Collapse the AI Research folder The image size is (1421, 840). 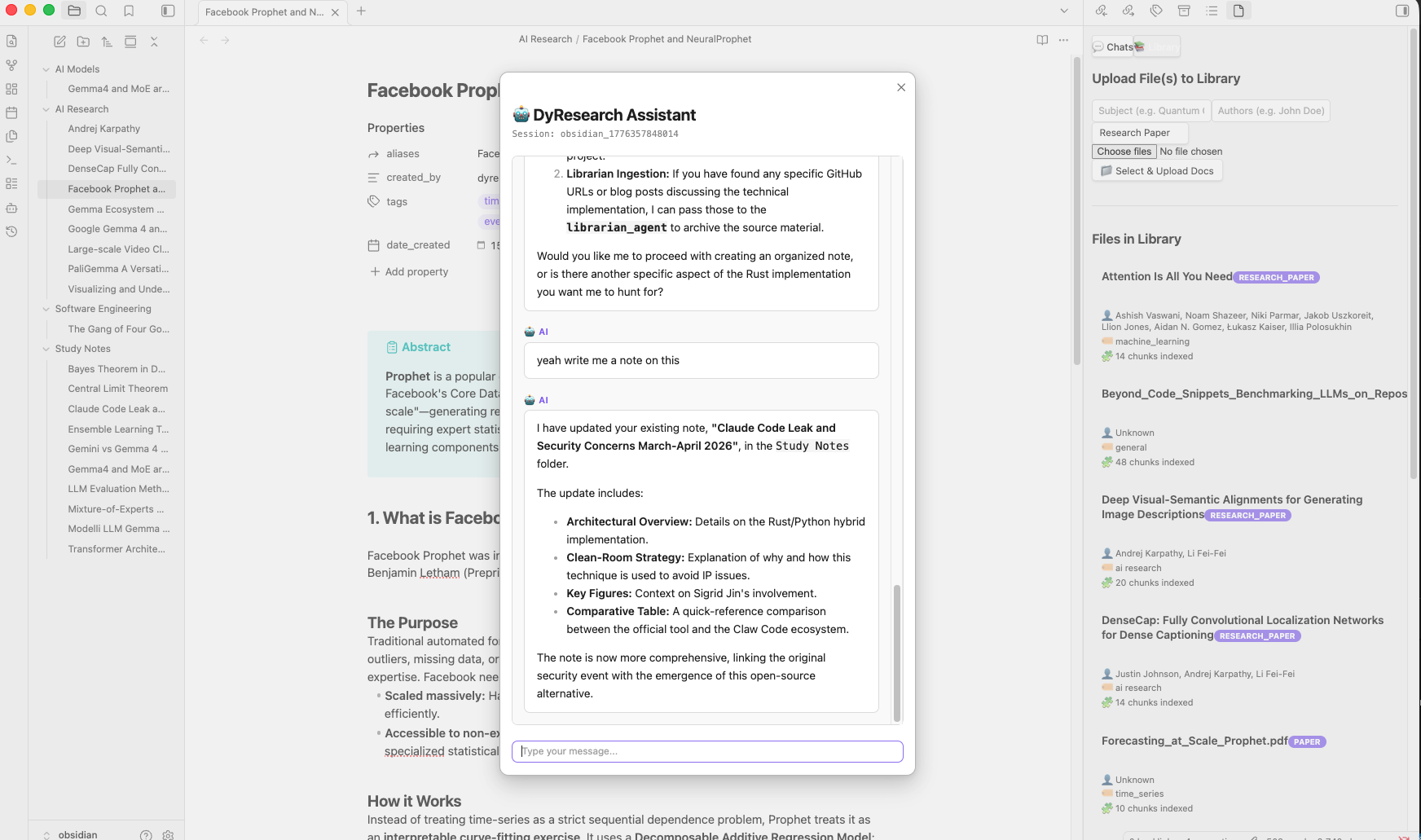46,109
